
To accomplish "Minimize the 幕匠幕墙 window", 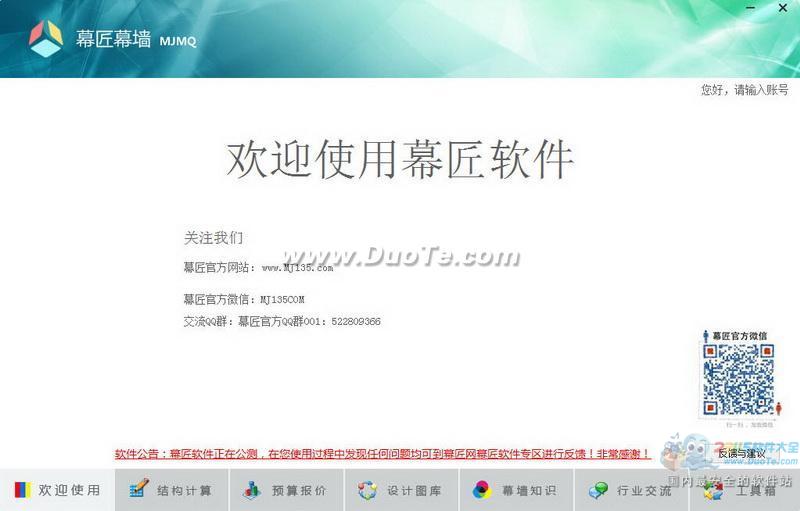I will coord(750,8).
